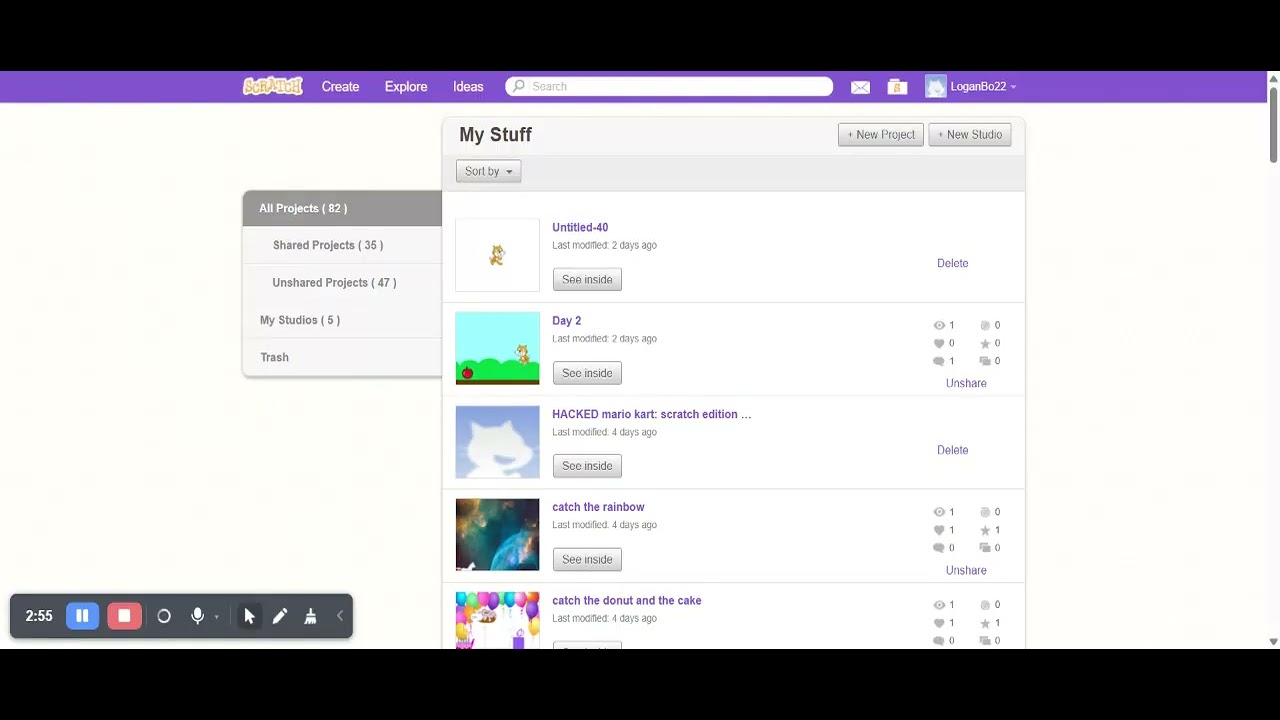
Task: Toggle the recorder microphone
Action: click(x=197, y=616)
